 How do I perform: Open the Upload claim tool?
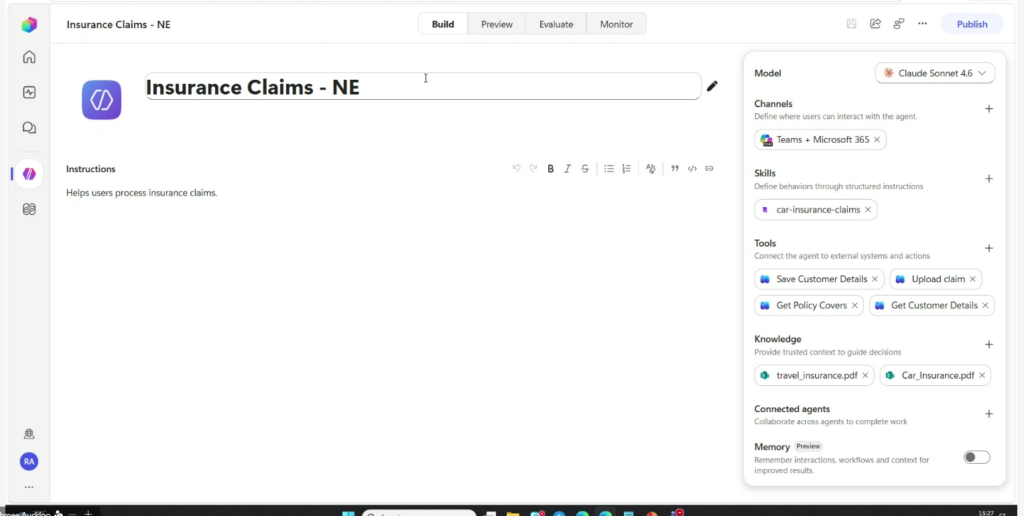point(936,279)
